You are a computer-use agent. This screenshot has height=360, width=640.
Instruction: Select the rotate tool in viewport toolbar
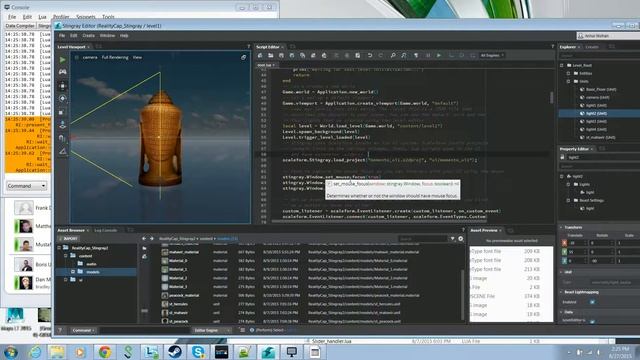tap(62, 98)
